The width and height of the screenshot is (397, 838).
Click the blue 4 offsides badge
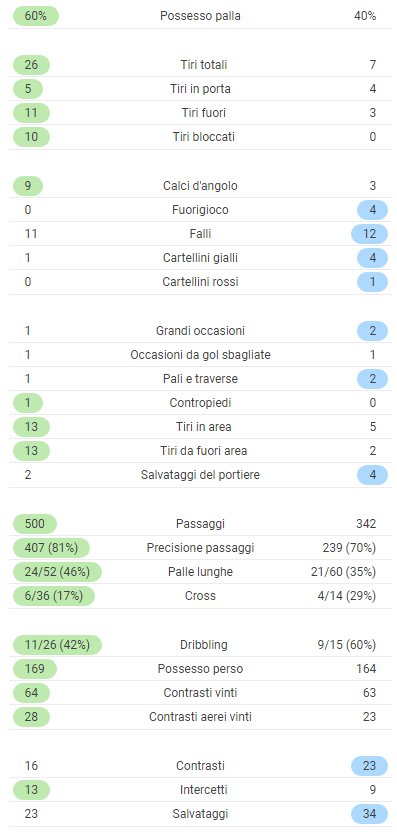pos(372,210)
